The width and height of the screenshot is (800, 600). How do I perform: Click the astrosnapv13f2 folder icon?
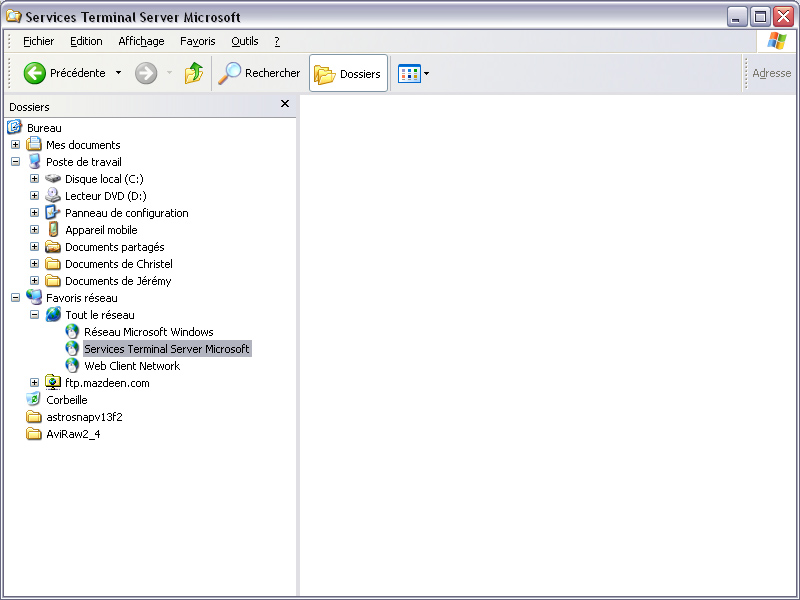tap(34, 417)
